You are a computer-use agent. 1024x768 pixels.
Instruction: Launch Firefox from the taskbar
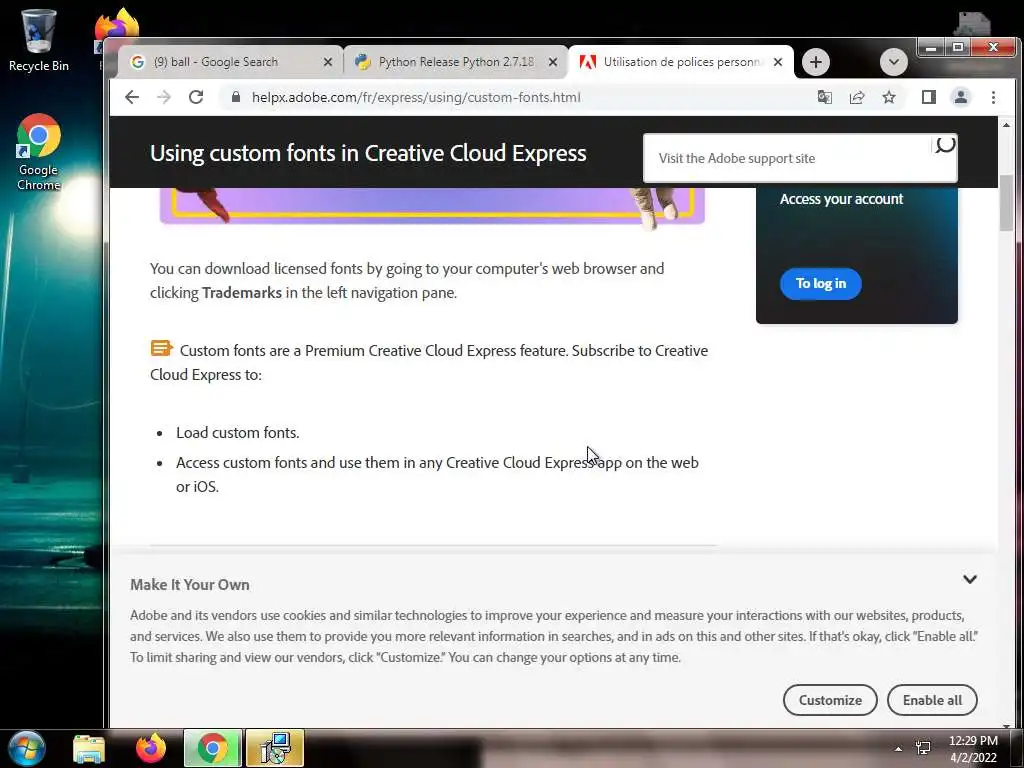(151, 748)
